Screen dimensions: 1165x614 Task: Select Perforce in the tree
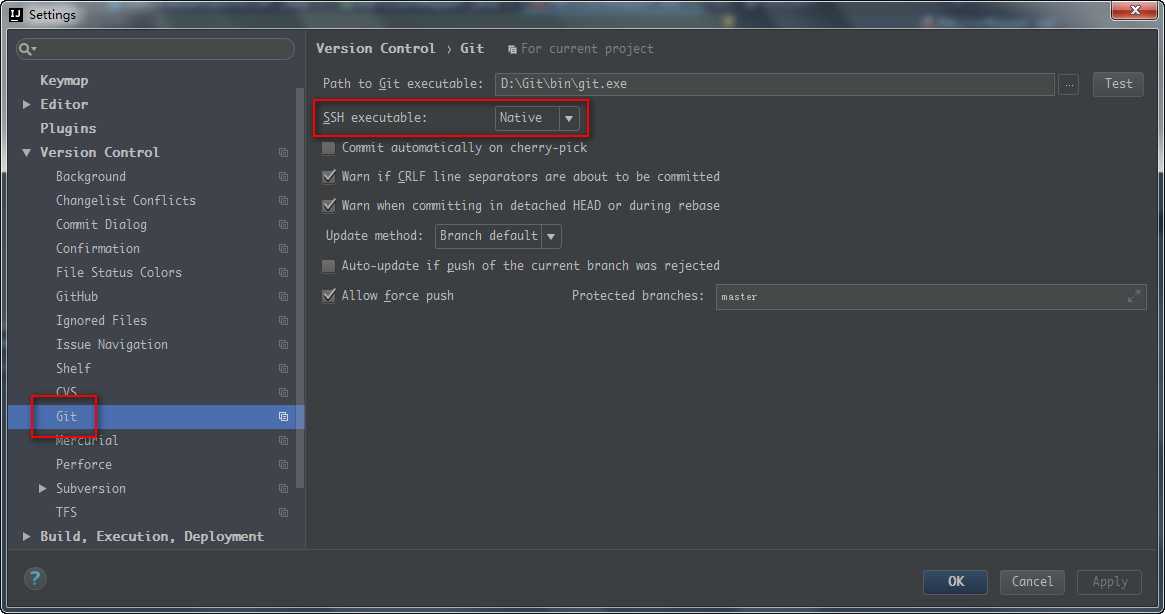click(84, 465)
